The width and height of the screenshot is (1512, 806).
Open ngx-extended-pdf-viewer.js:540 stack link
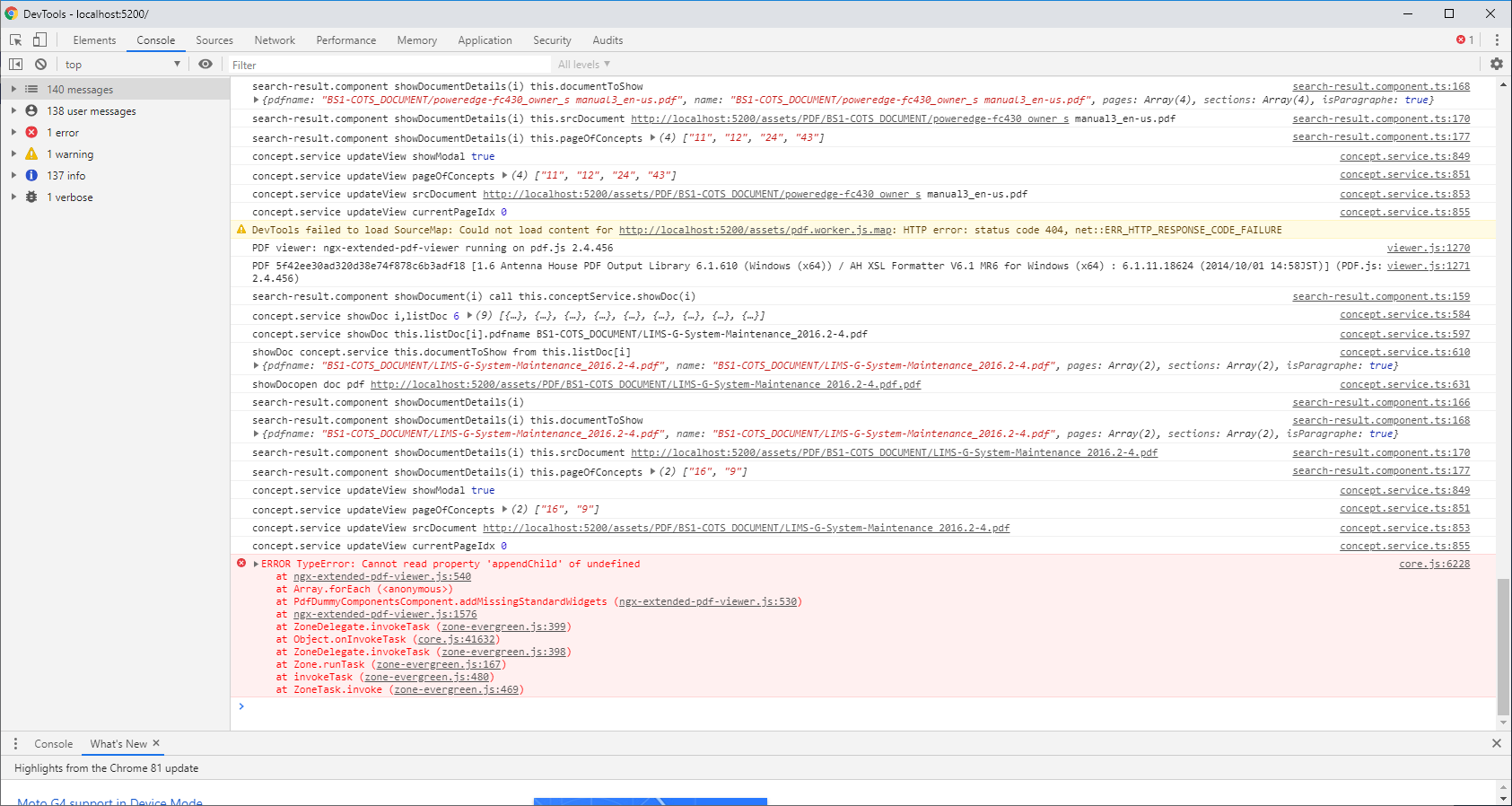[382, 577]
